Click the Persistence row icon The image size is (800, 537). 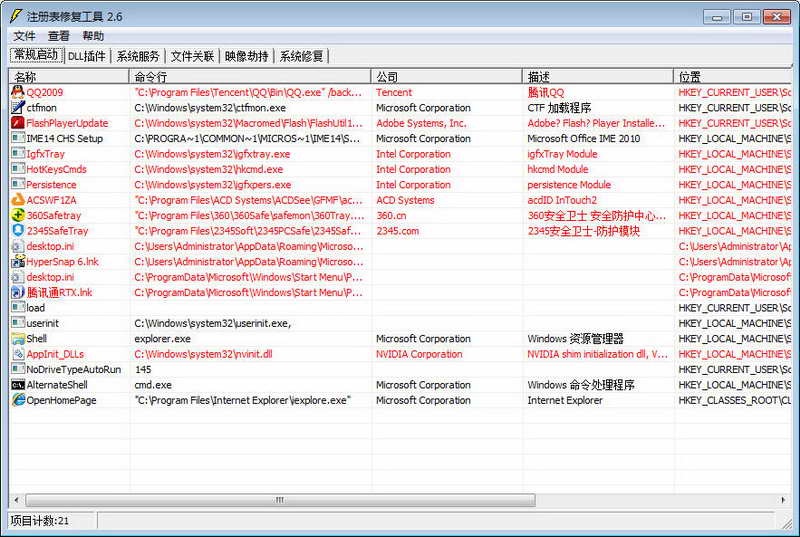18,184
